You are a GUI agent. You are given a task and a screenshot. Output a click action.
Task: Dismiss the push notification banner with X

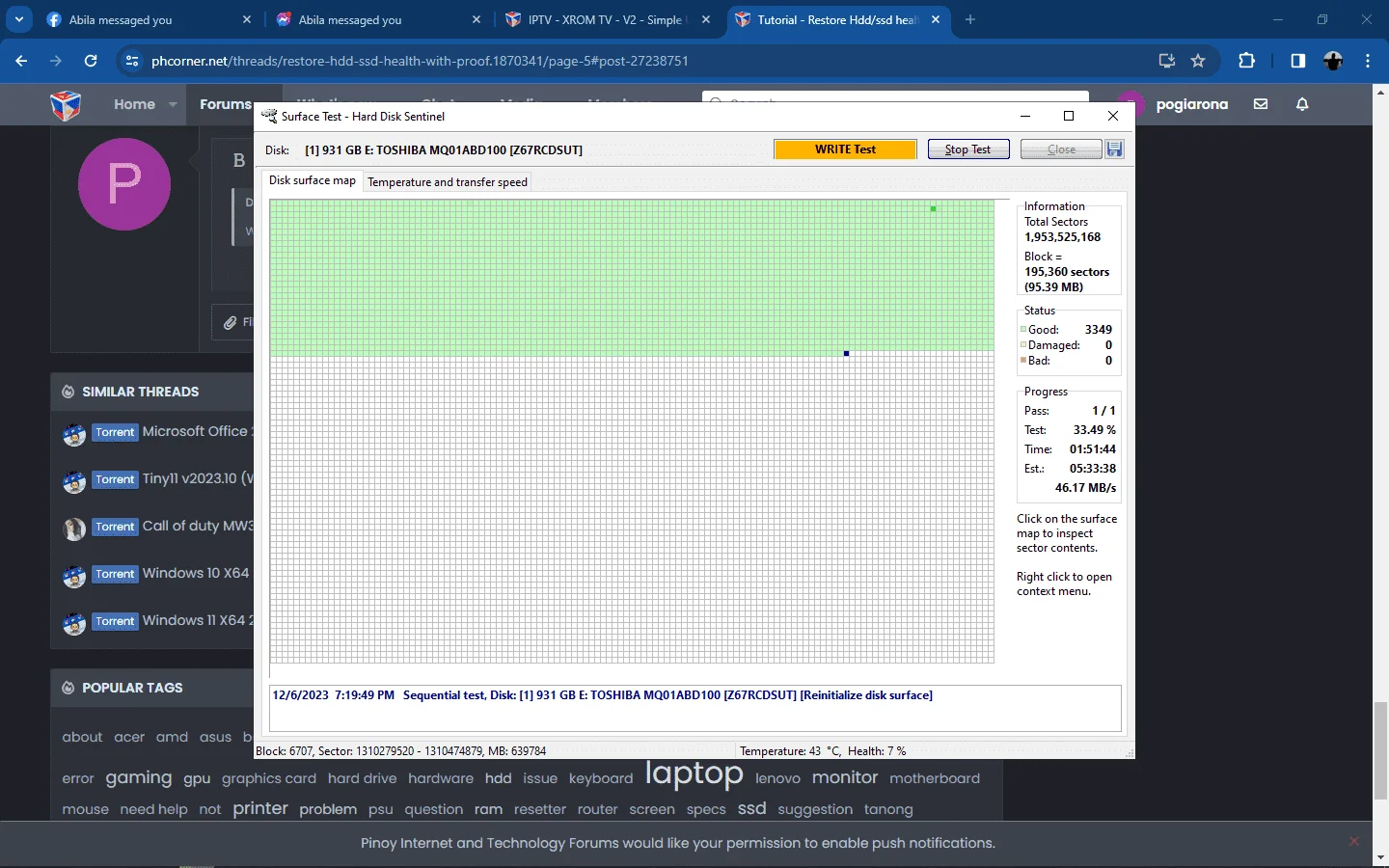[x=1354, y=841]
